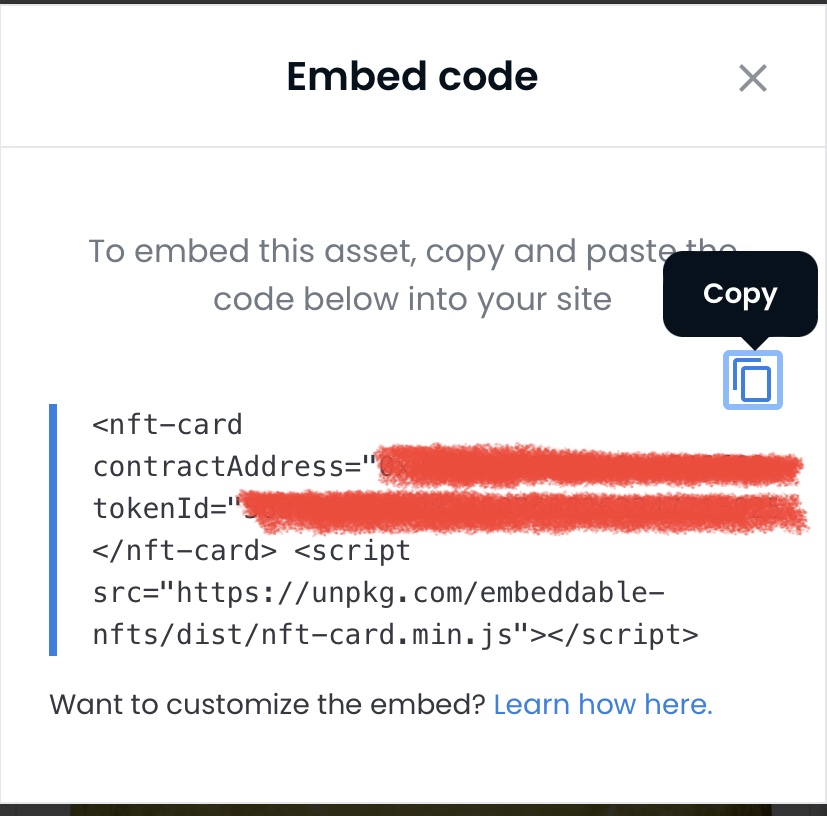Viewport: 827px width, 816px height.
Task: Click the "<script" tag text
Action: tap(352, 551)
